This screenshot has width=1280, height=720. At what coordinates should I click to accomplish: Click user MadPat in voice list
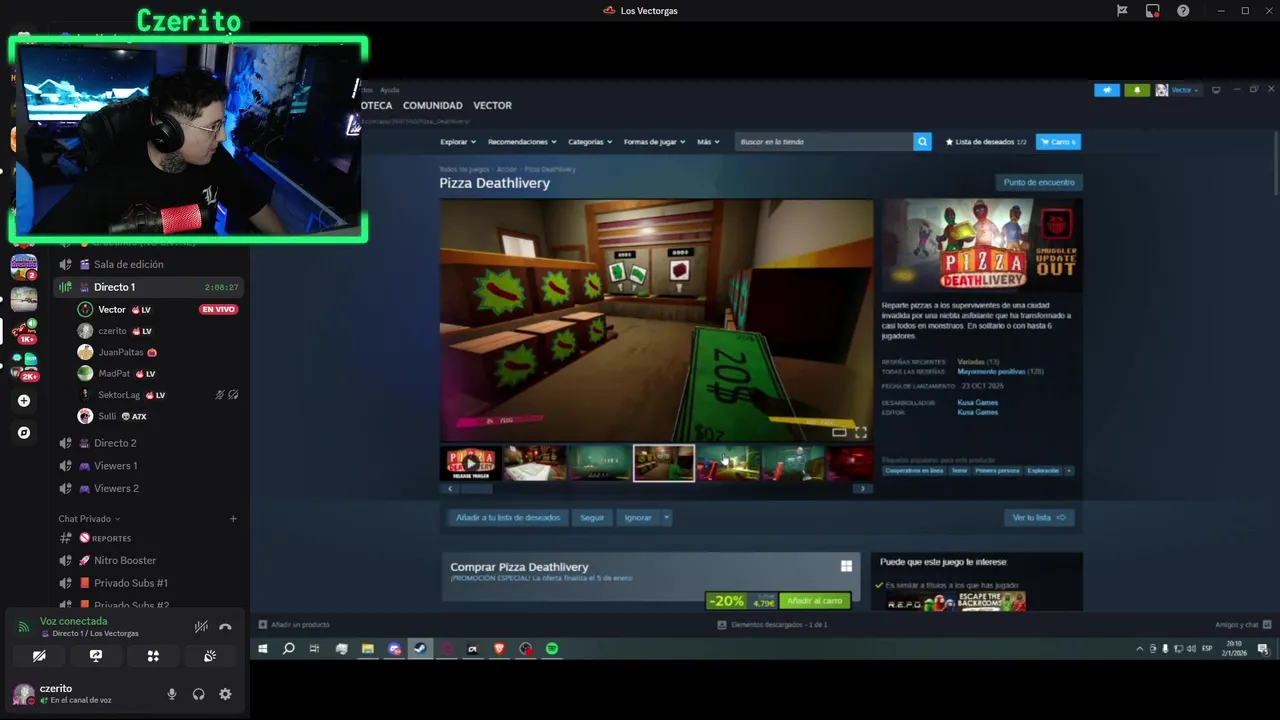tap(158, 374)
